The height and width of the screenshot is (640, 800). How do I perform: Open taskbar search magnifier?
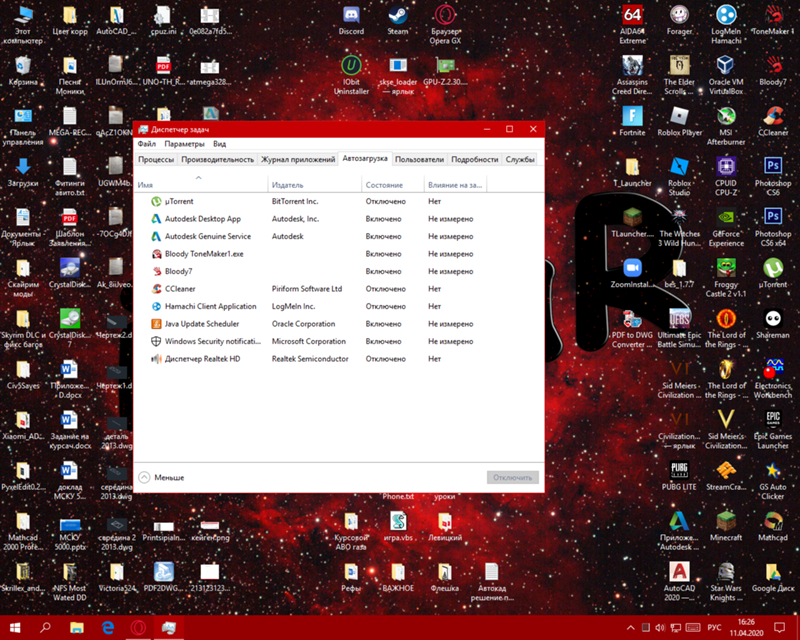(x=45, y=627)
